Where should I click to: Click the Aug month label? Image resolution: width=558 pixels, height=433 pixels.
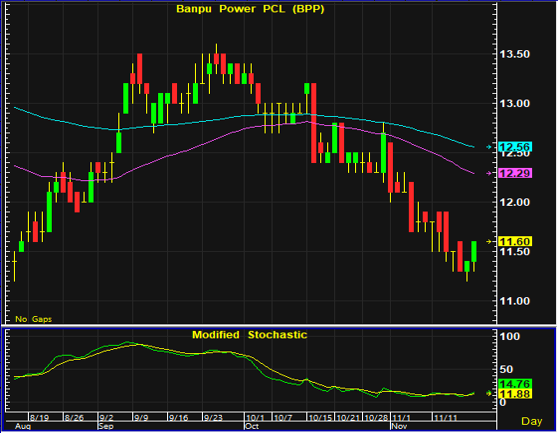(23, 426)
